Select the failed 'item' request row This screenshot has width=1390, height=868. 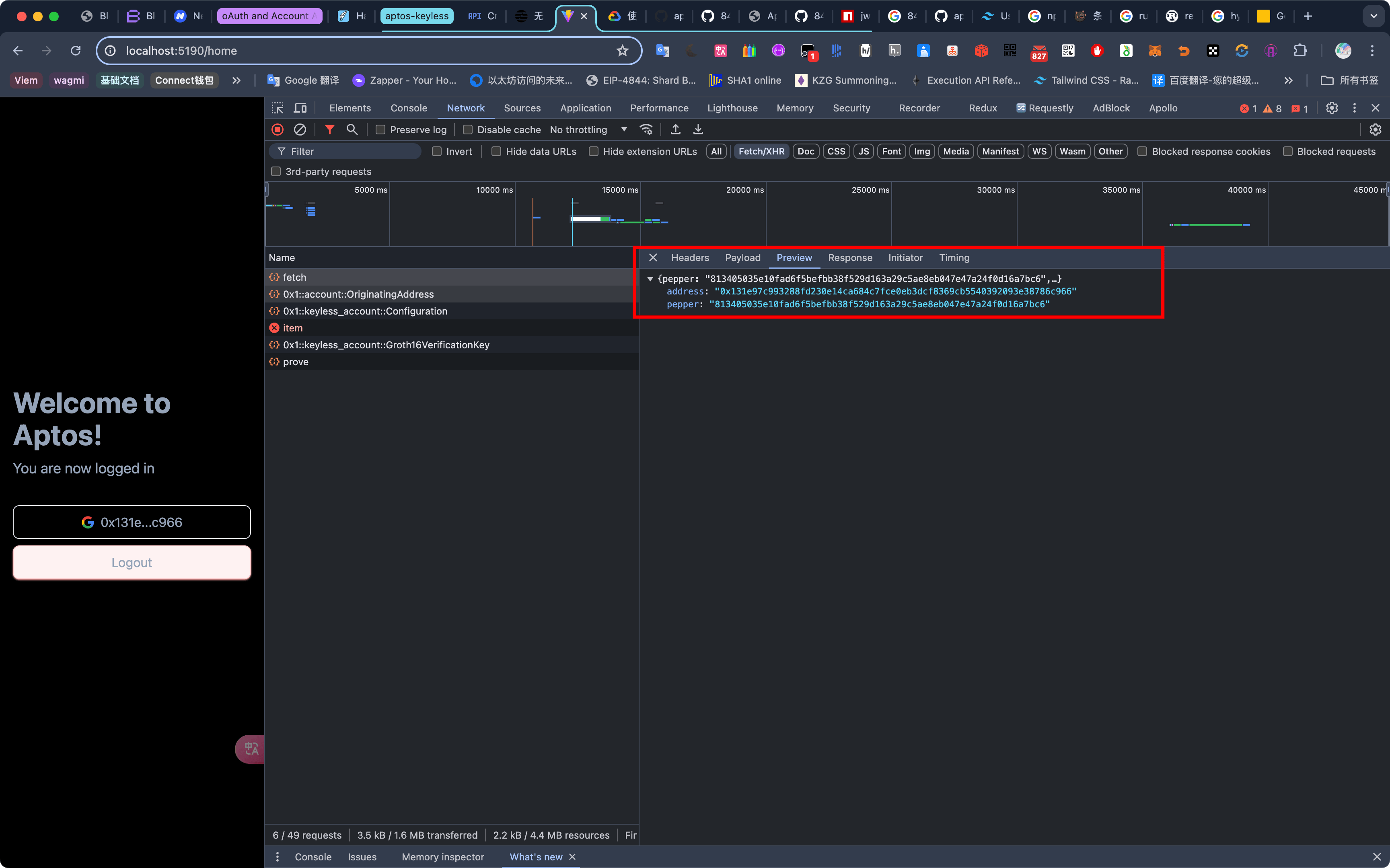pos(452,328)
